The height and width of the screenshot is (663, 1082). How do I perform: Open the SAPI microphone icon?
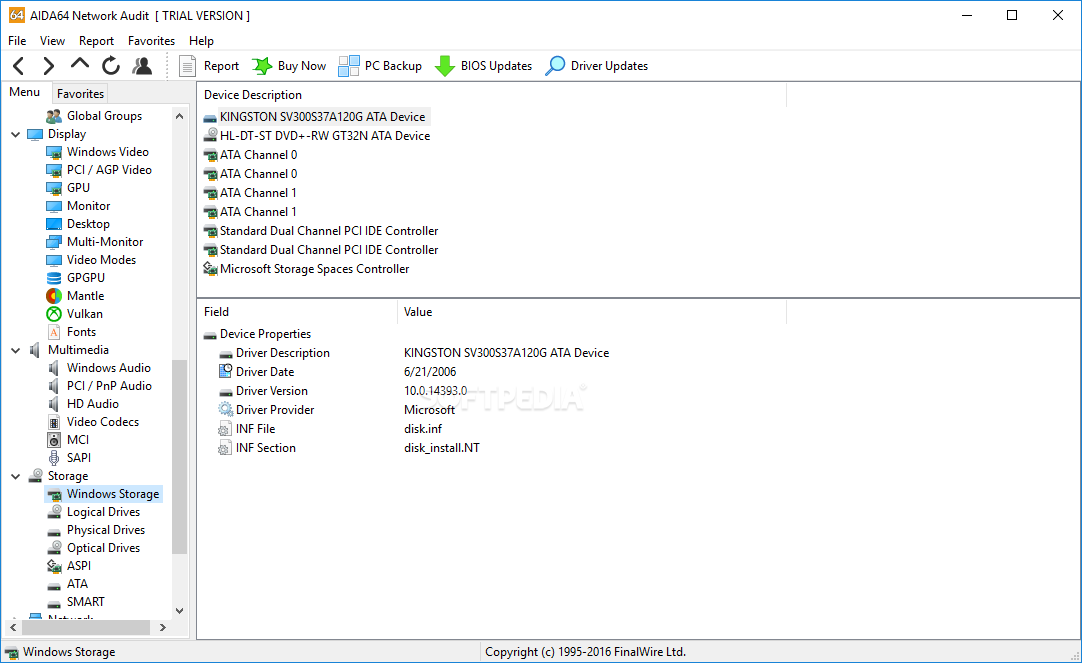click(x=54, y=457)
